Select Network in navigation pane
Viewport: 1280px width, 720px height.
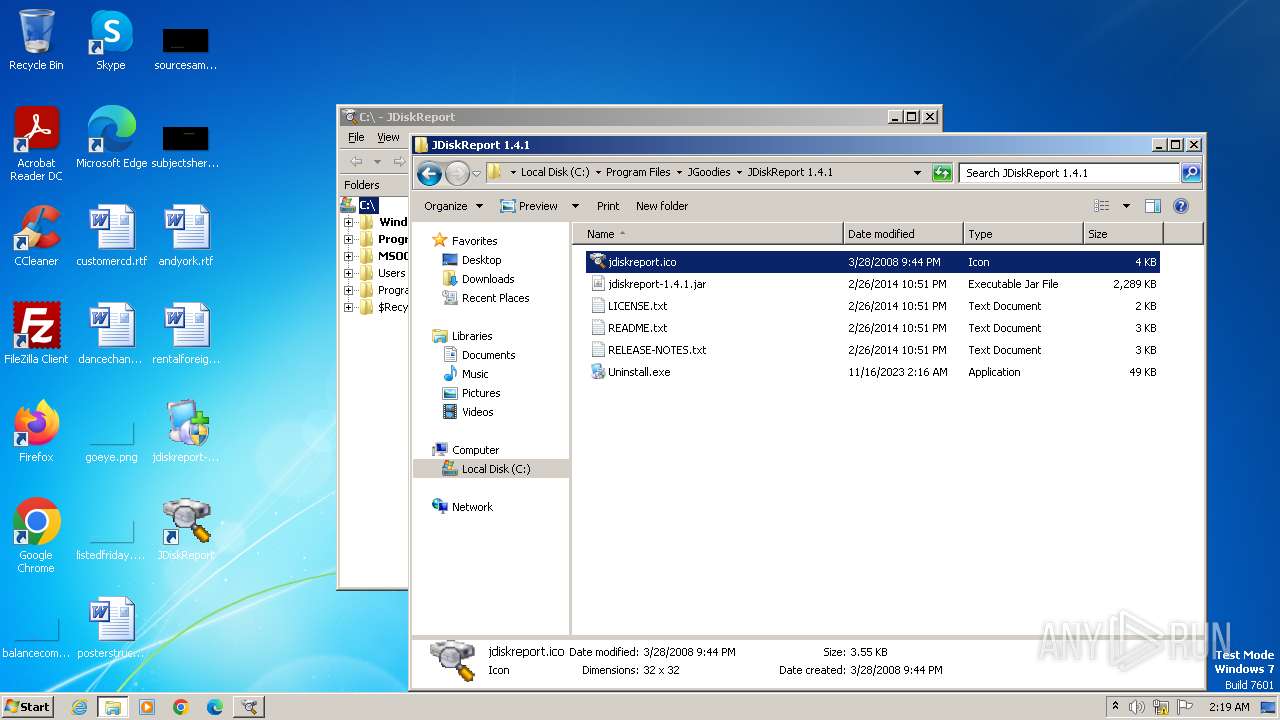click(x=472, y=507)
